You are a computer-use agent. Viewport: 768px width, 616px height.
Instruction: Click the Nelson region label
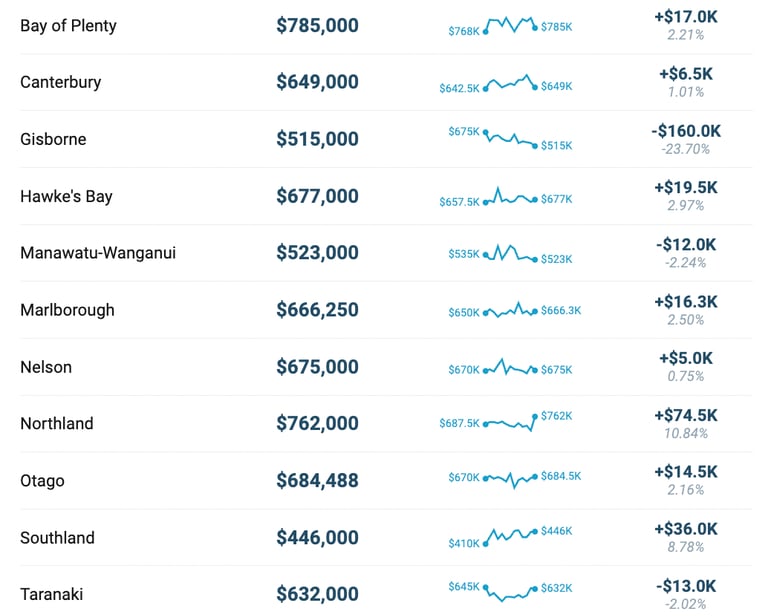pyautogui.click(x=46, y=367)
